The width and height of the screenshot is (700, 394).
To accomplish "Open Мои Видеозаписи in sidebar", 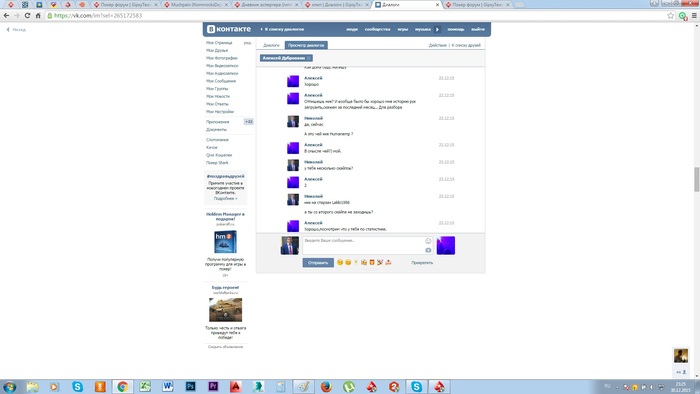I will click(x=222, y=66).
